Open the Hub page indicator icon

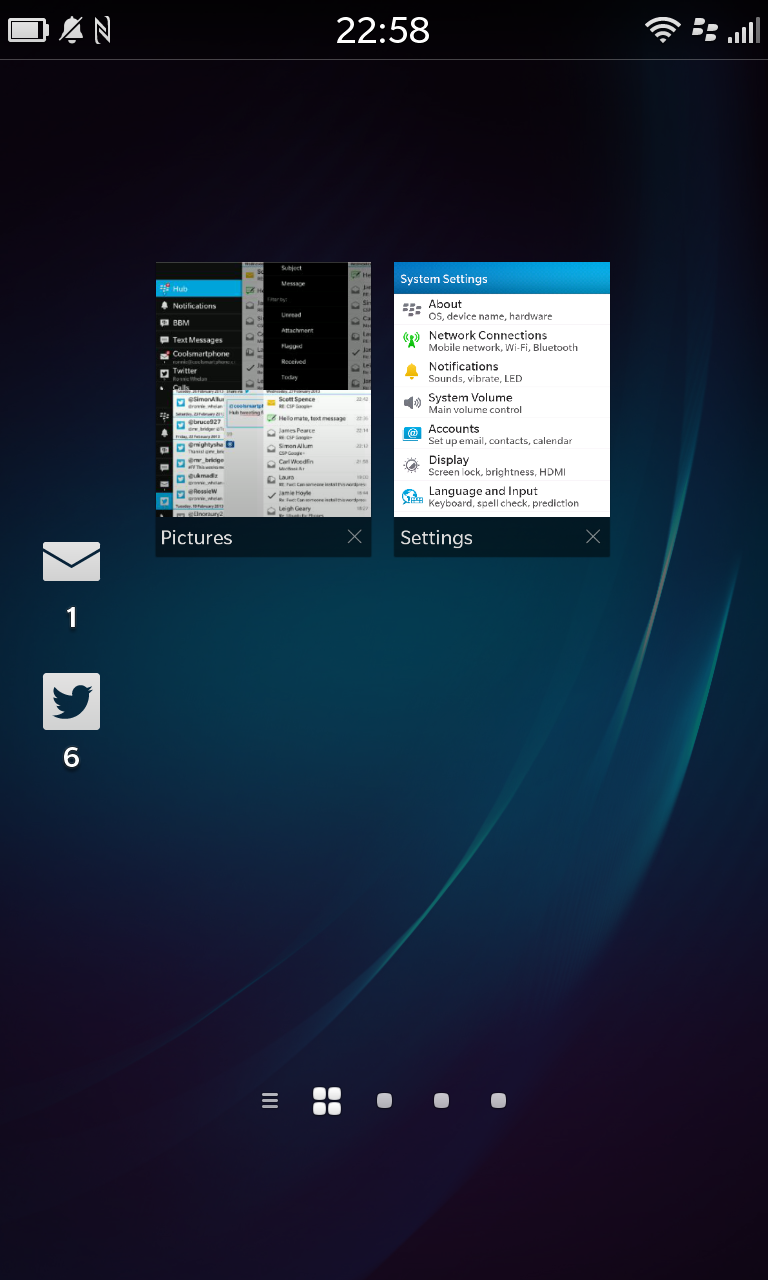(x=270, y=1101)
